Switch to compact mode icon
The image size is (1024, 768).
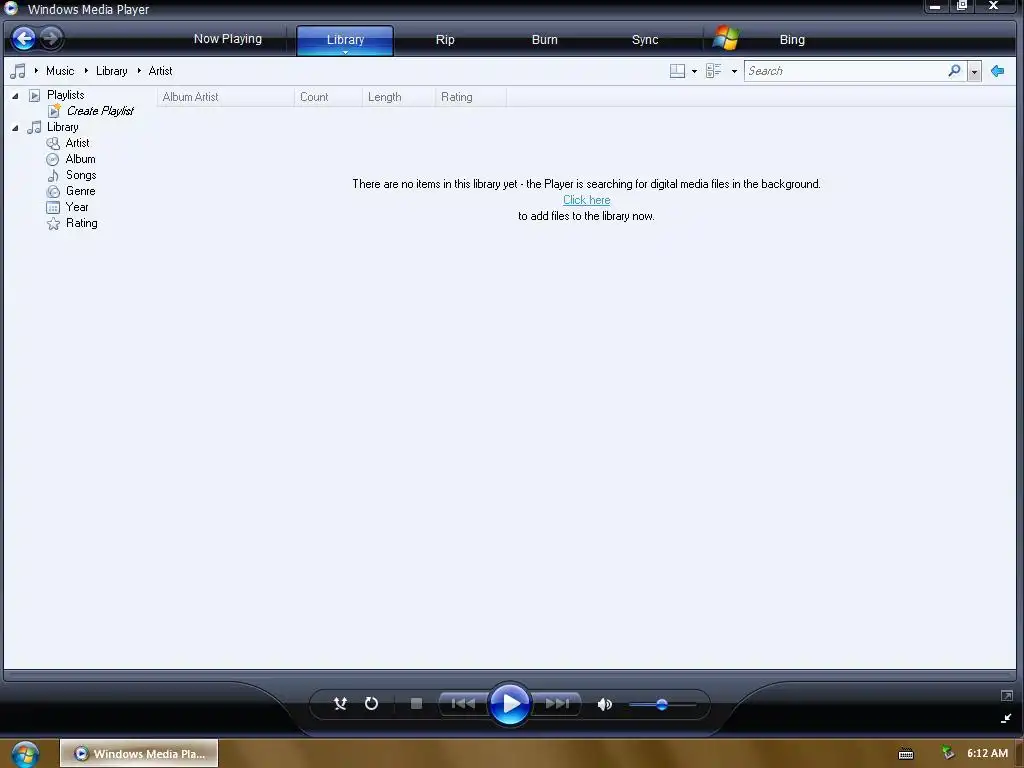pos(1006,718)
